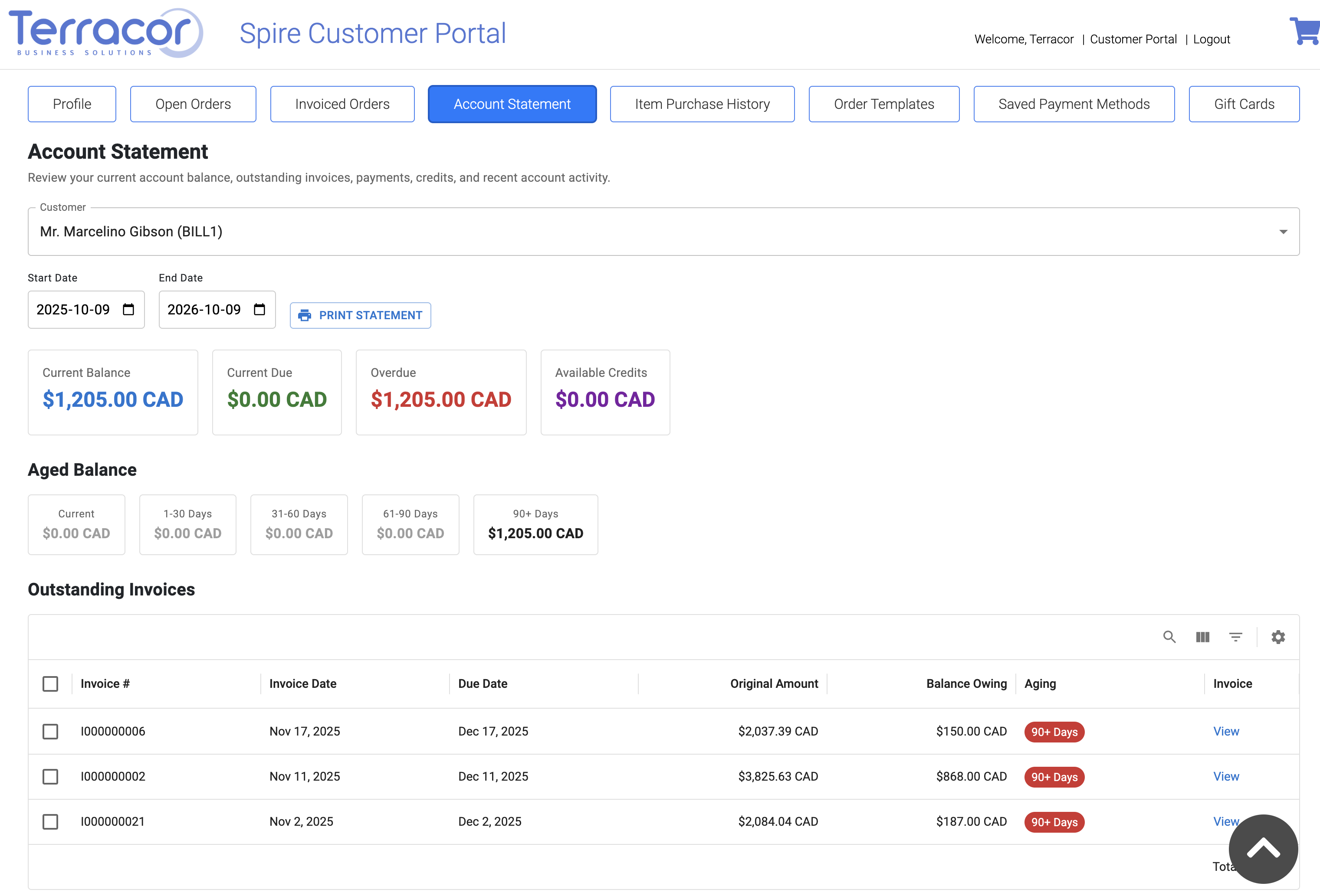Click the $868.00 CAD balance owing cell
The height and width of the screenshot is (896, 1320).
[971, 776]
